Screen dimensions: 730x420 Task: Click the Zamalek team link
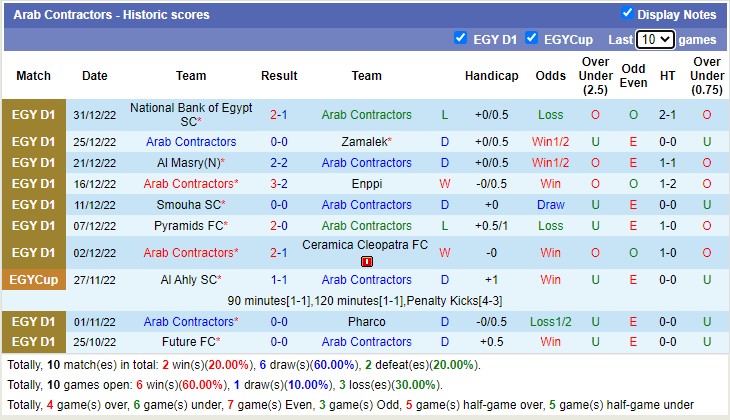coord(364,142)
